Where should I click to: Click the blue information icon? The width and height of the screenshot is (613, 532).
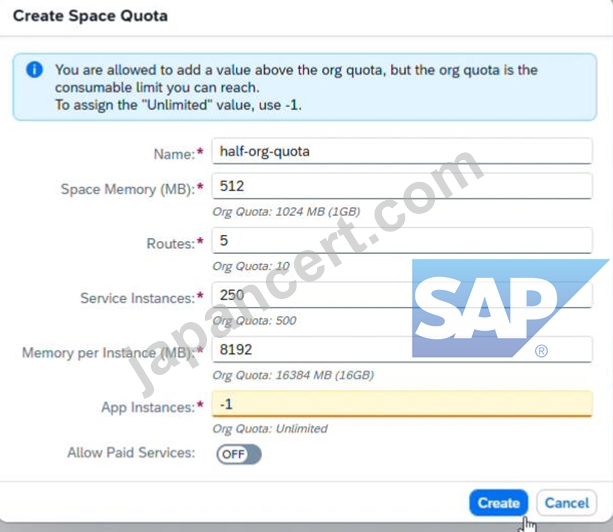(34, 70)
